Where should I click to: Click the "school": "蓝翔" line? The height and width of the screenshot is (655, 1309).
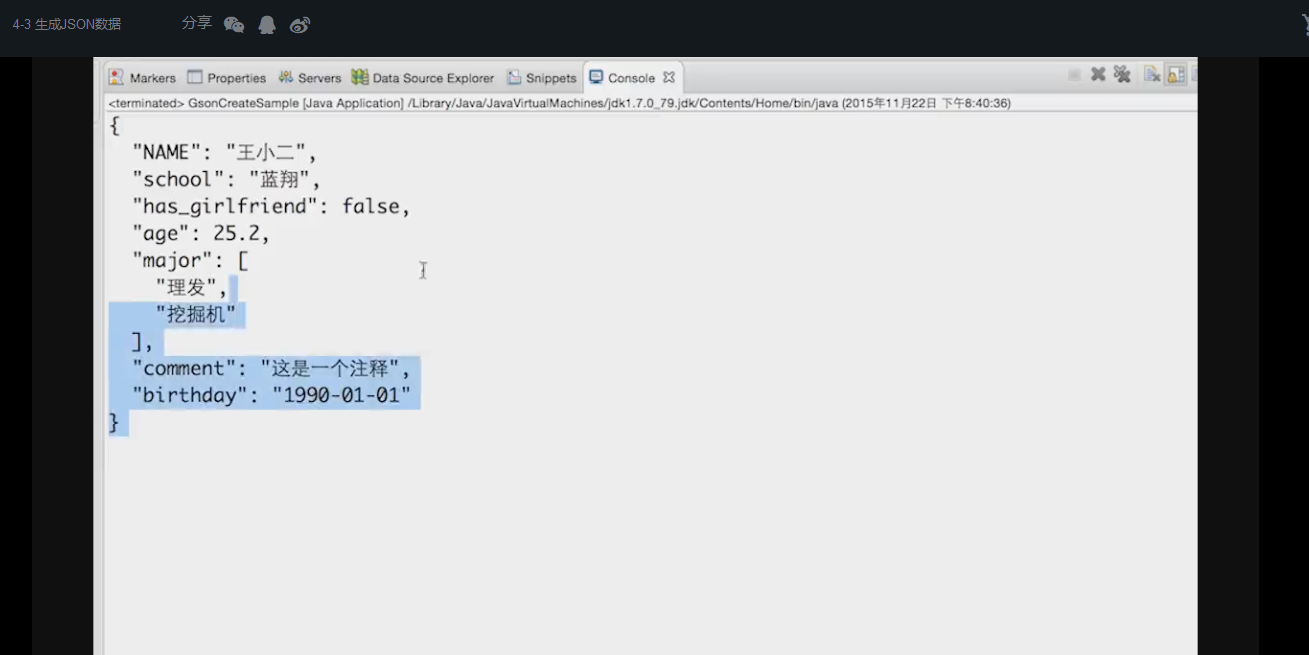[226, 180]
